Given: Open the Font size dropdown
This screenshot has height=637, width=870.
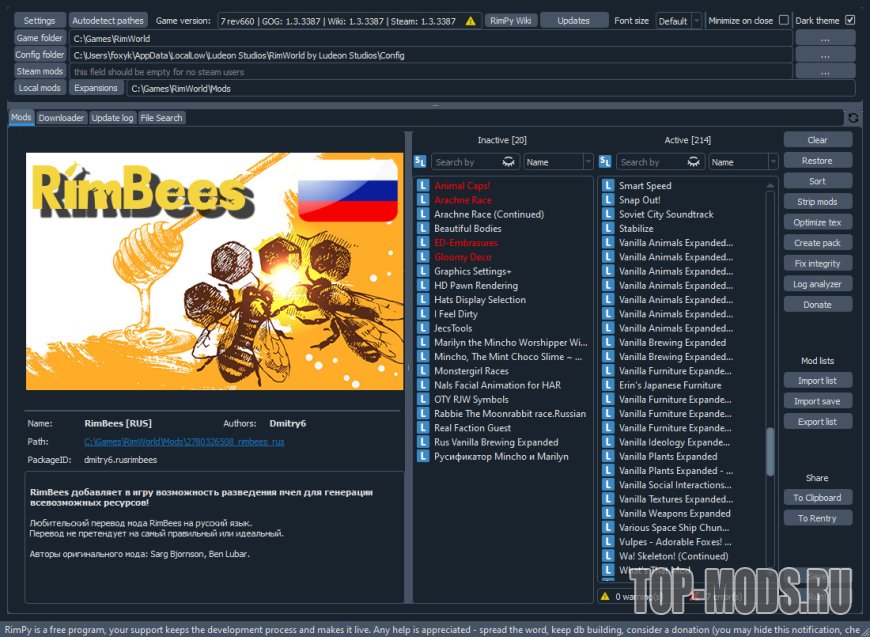Looking at the screenshot, I should pos(678,21).
